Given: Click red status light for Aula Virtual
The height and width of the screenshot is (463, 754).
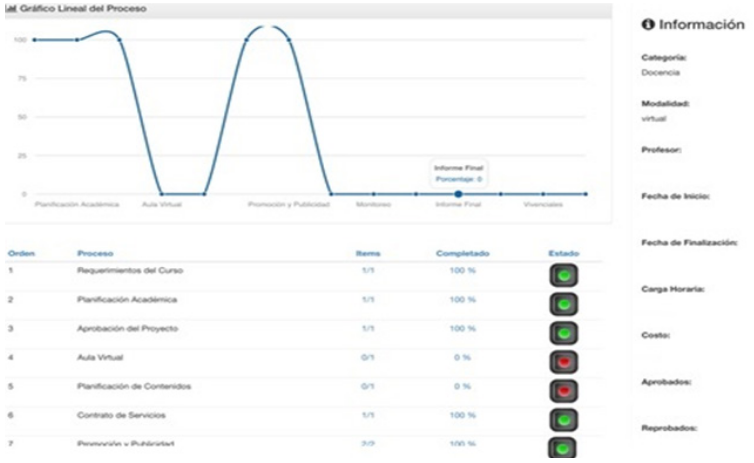Looking at the screenshot, I should 563,361.
